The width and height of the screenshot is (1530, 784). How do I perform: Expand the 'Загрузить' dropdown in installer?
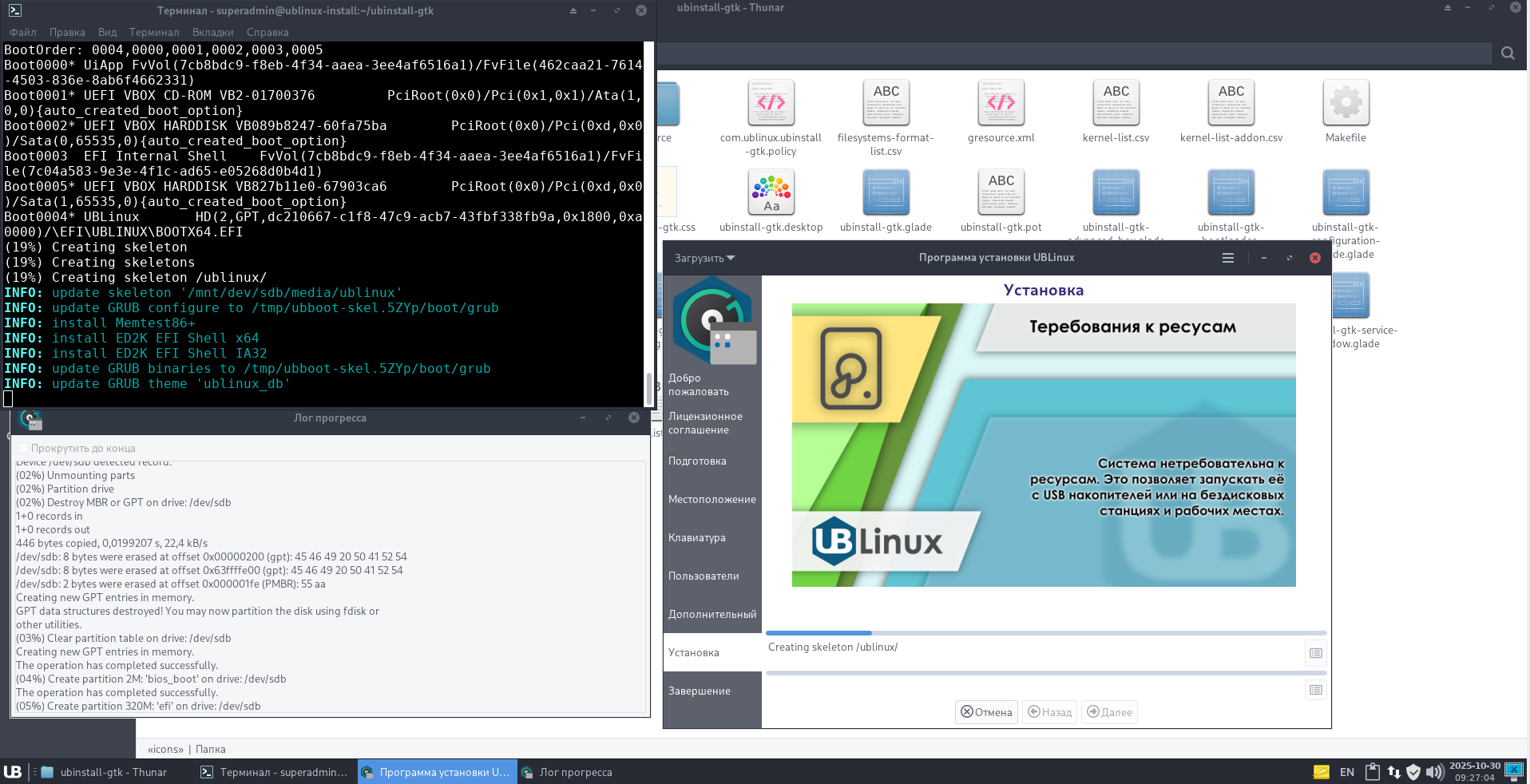coord(704,258)
